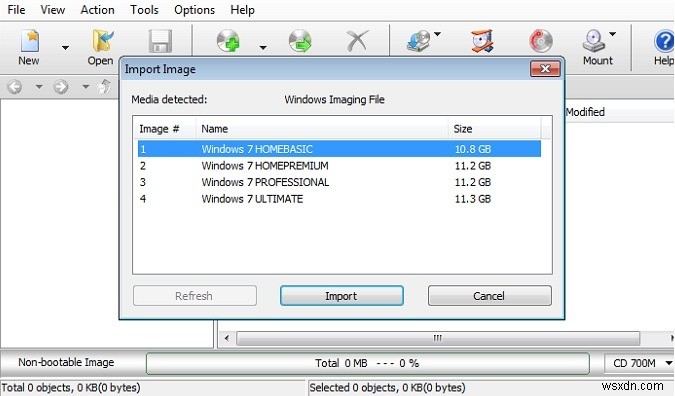
Task: Open the Action menu
Action: point(97,10)
